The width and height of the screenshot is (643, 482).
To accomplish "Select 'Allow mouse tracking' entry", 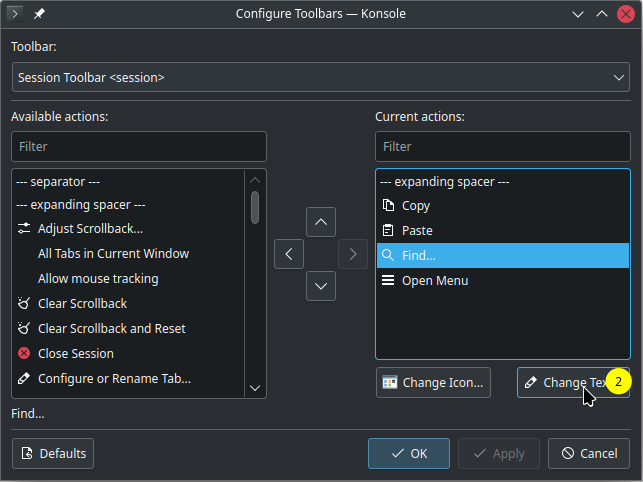I will click(98, 279).
